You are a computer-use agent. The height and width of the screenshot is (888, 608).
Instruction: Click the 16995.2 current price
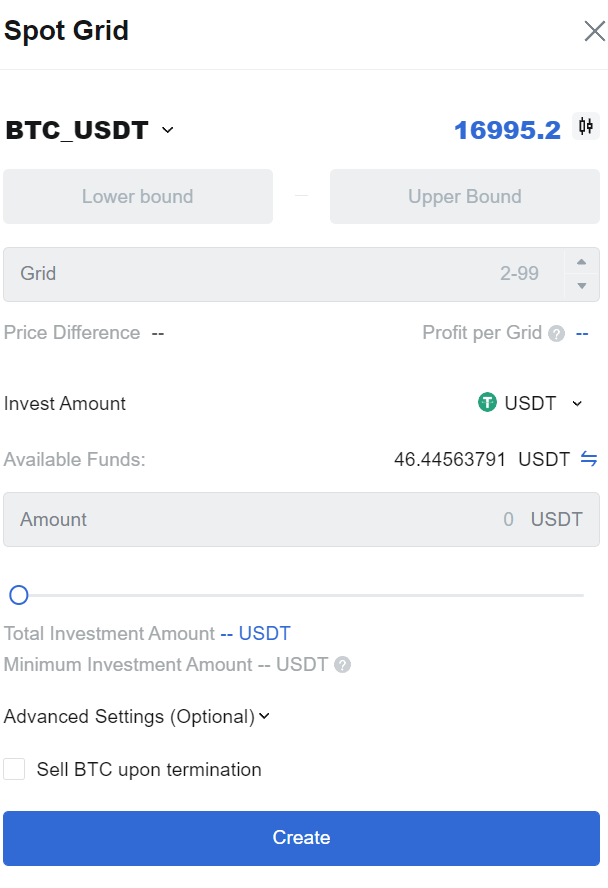[507, 130]
